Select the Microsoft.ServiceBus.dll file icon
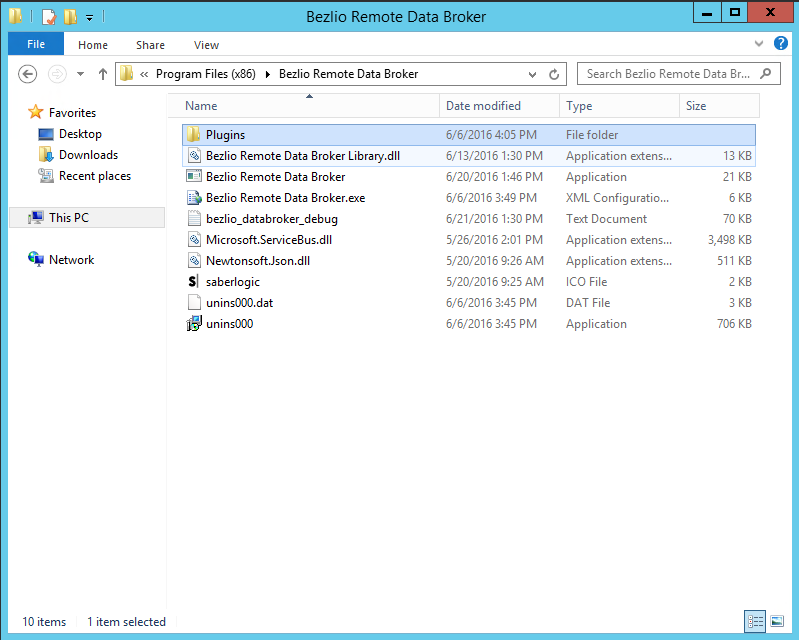 point(194,239)
